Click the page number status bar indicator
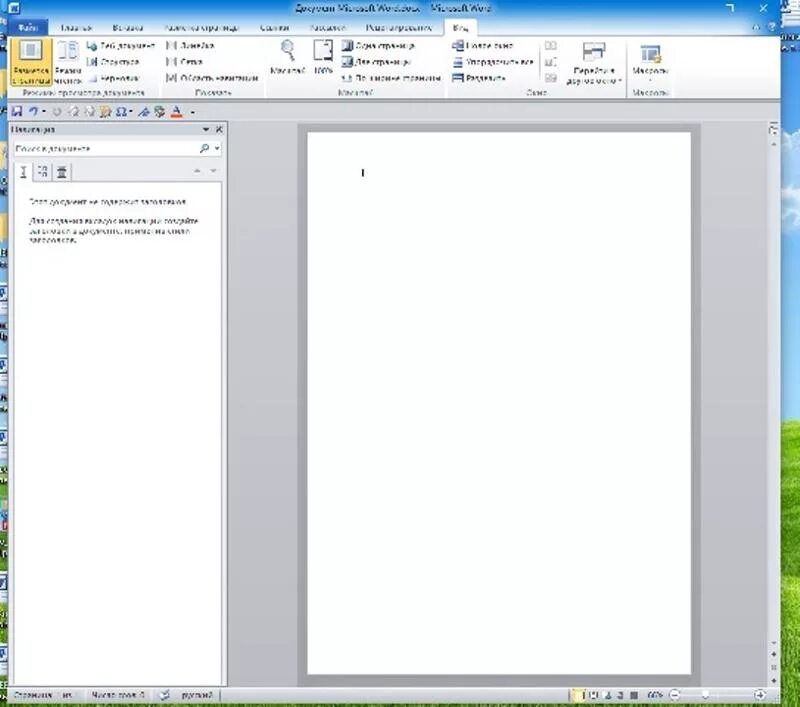 tap(43, 695)
